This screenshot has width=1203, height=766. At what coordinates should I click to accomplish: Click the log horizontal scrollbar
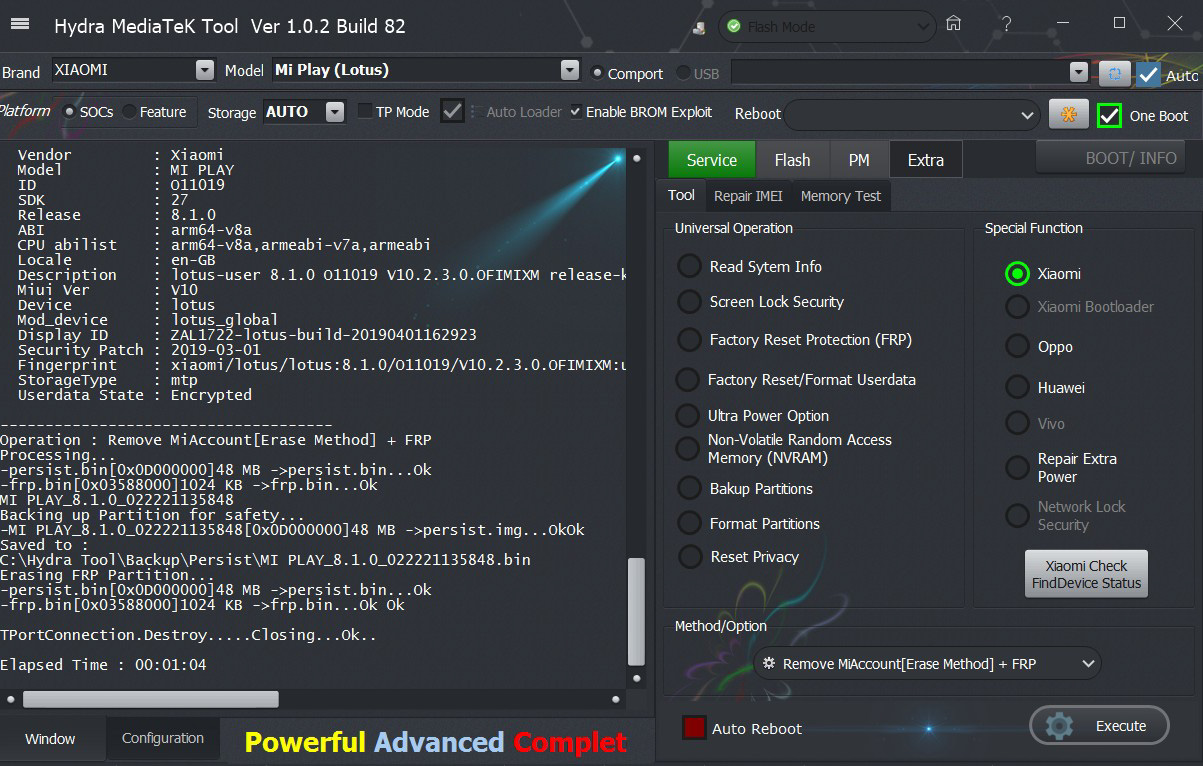[x=150, y=699]
